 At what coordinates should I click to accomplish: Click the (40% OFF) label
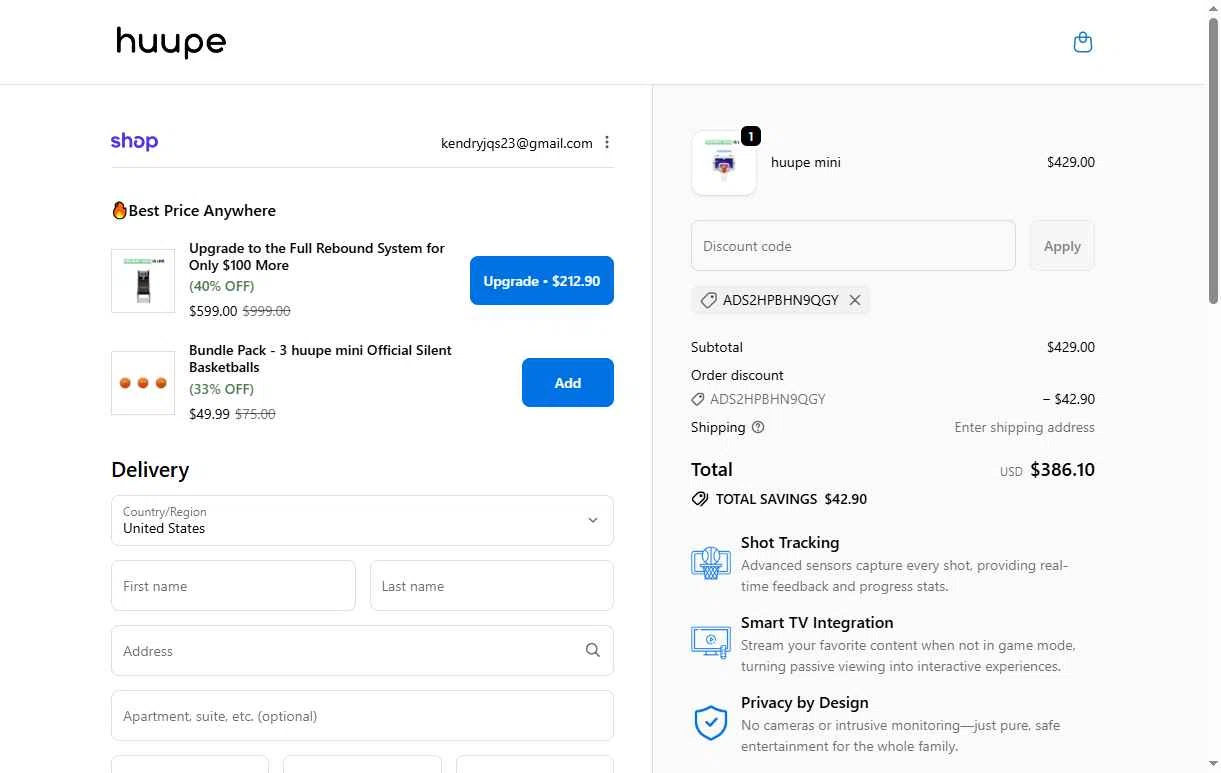coord(221,286)
